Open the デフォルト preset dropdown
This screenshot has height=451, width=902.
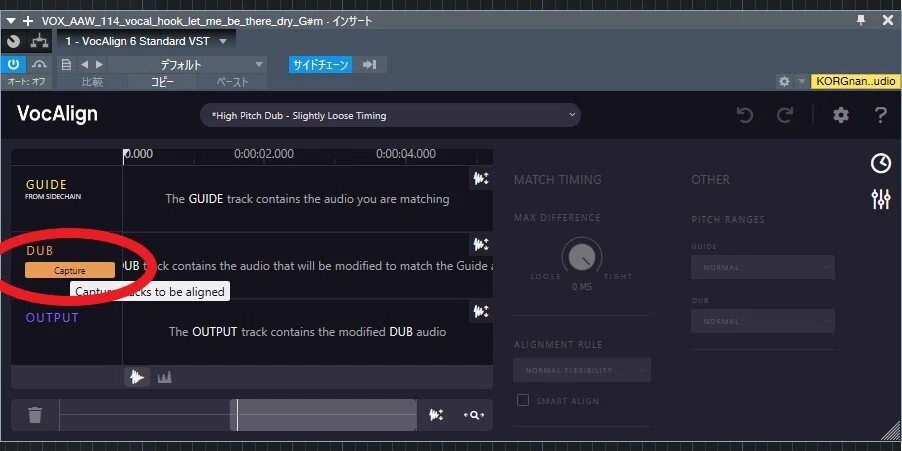point(186,64)
